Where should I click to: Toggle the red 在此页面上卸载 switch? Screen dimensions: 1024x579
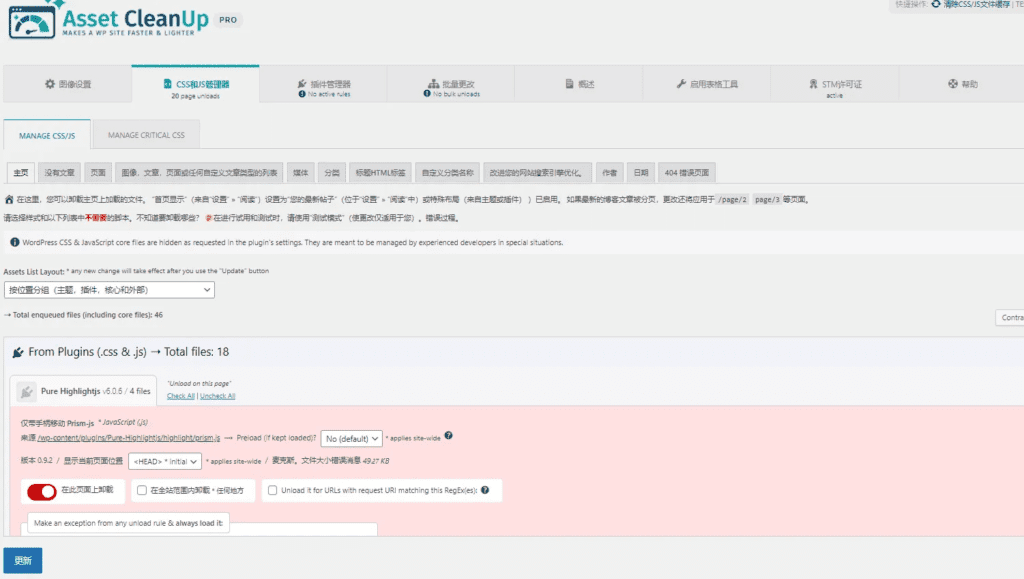point(42,492)
